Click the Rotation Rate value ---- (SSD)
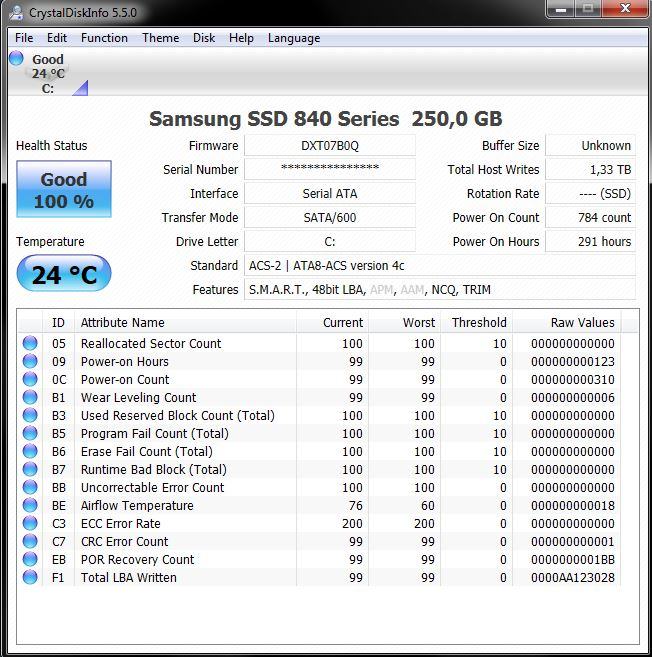This screenshot has width=652, height=657. coord(590,194)
